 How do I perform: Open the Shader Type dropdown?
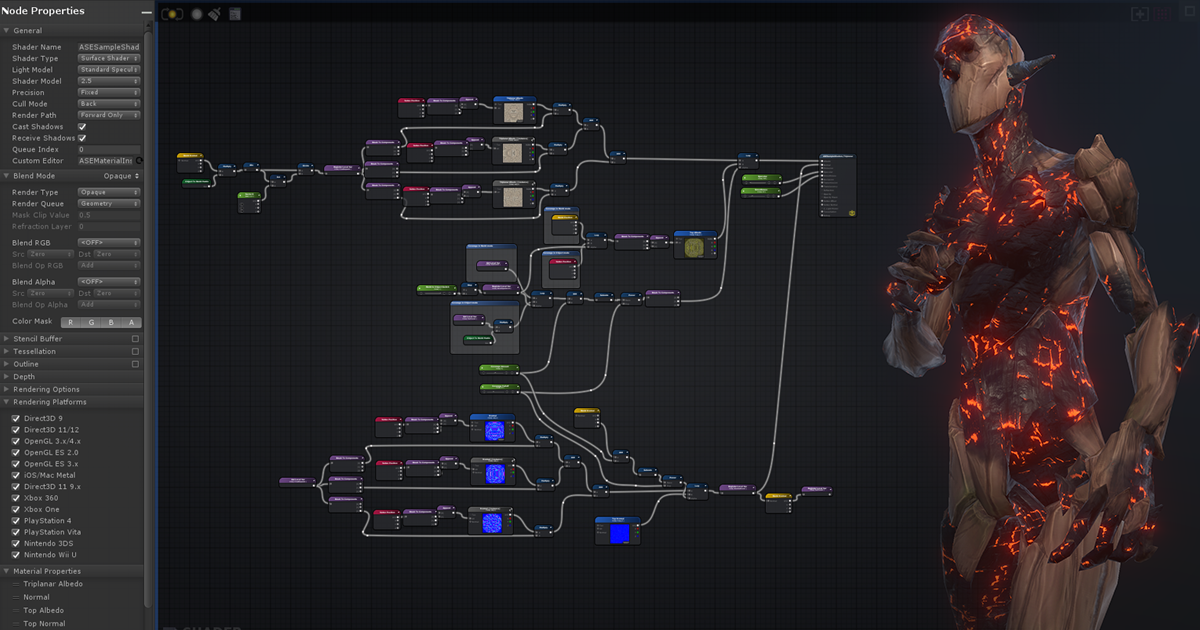110,58
